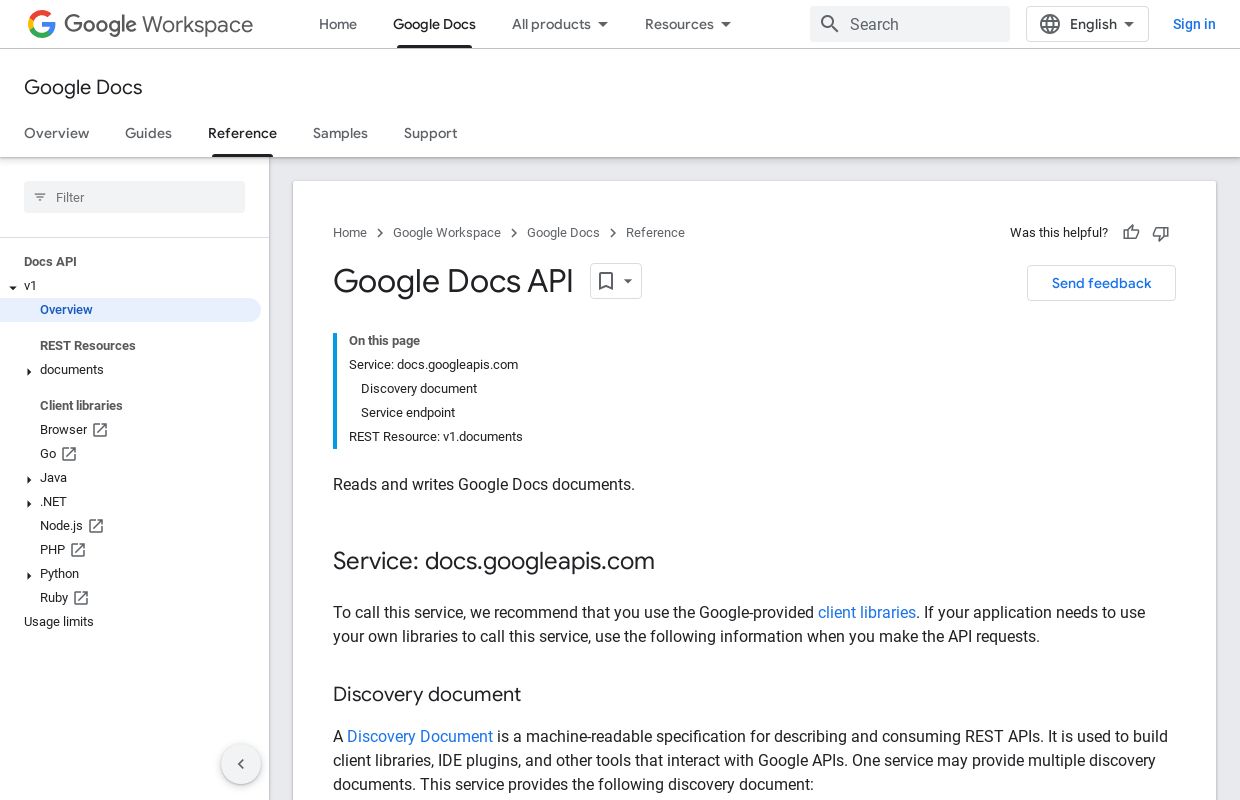The width and height of the screenshot is (1240, 800).
Task: Click the globe language icon
Action: (1050, 24)
